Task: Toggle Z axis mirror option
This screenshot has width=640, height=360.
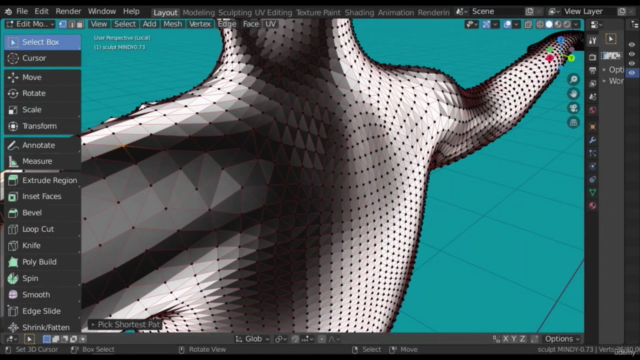Action: (522, 339)
